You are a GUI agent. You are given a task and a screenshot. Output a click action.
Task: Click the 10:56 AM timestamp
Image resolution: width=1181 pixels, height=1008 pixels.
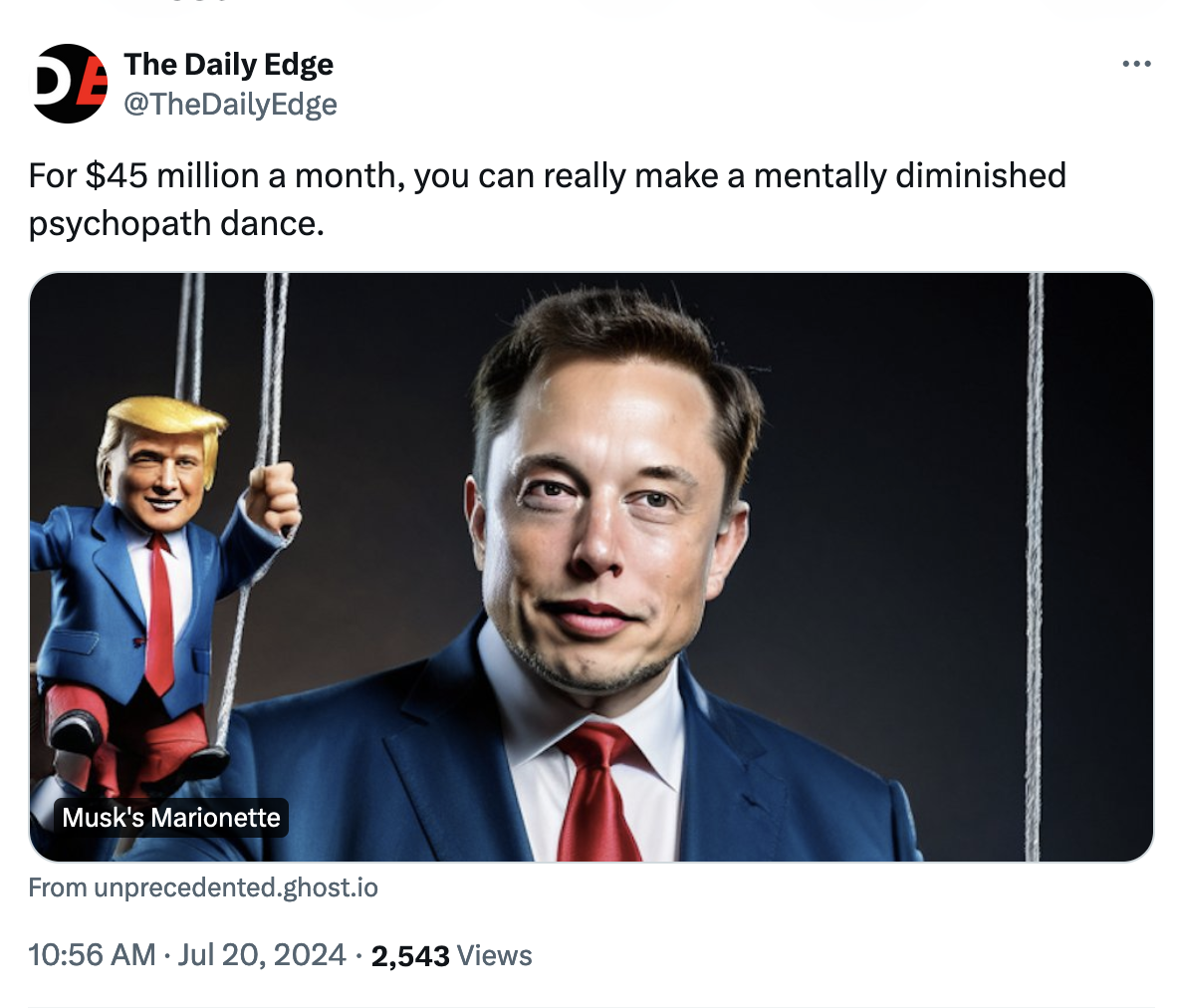[92, 955]
